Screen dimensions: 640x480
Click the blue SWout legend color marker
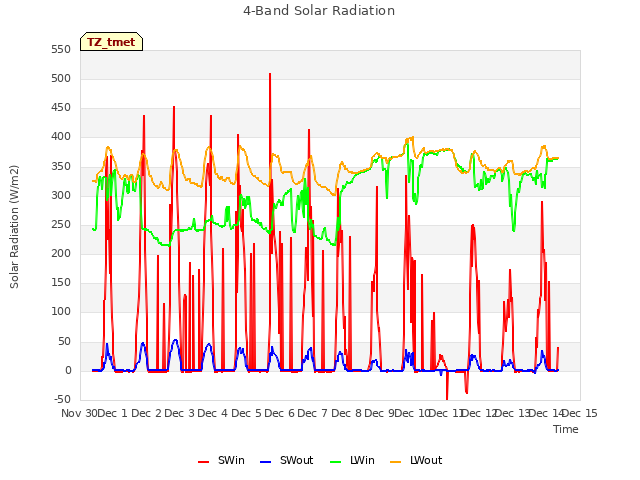(x=265, y=462)
